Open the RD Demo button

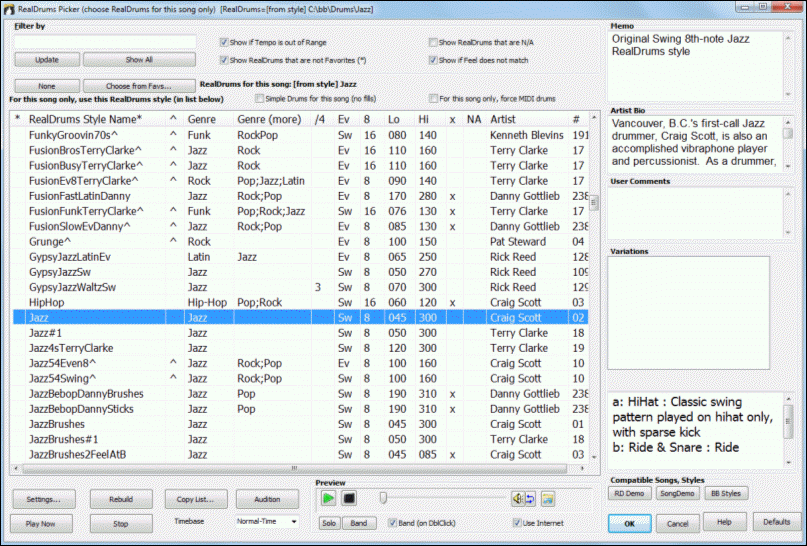pyautogui.click(x=629, y=493)
